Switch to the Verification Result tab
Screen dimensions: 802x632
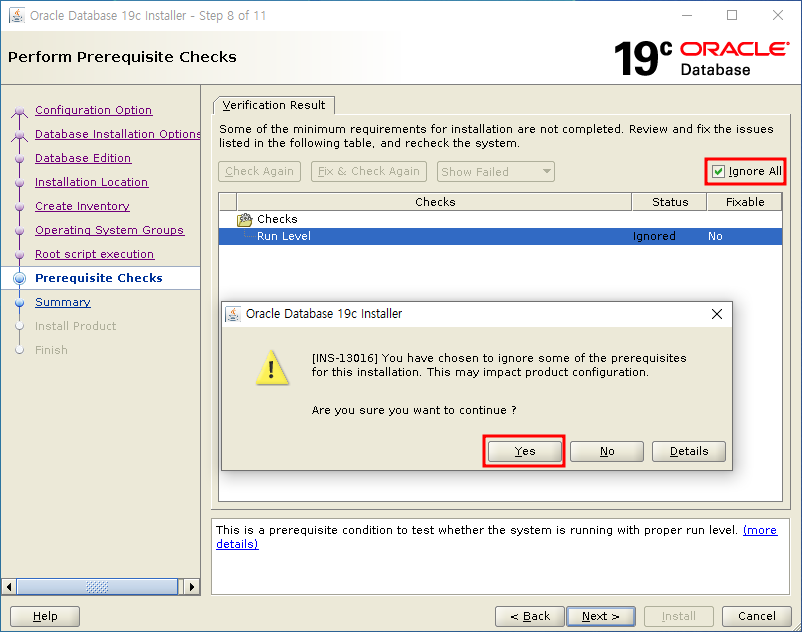tap(274, 105)
